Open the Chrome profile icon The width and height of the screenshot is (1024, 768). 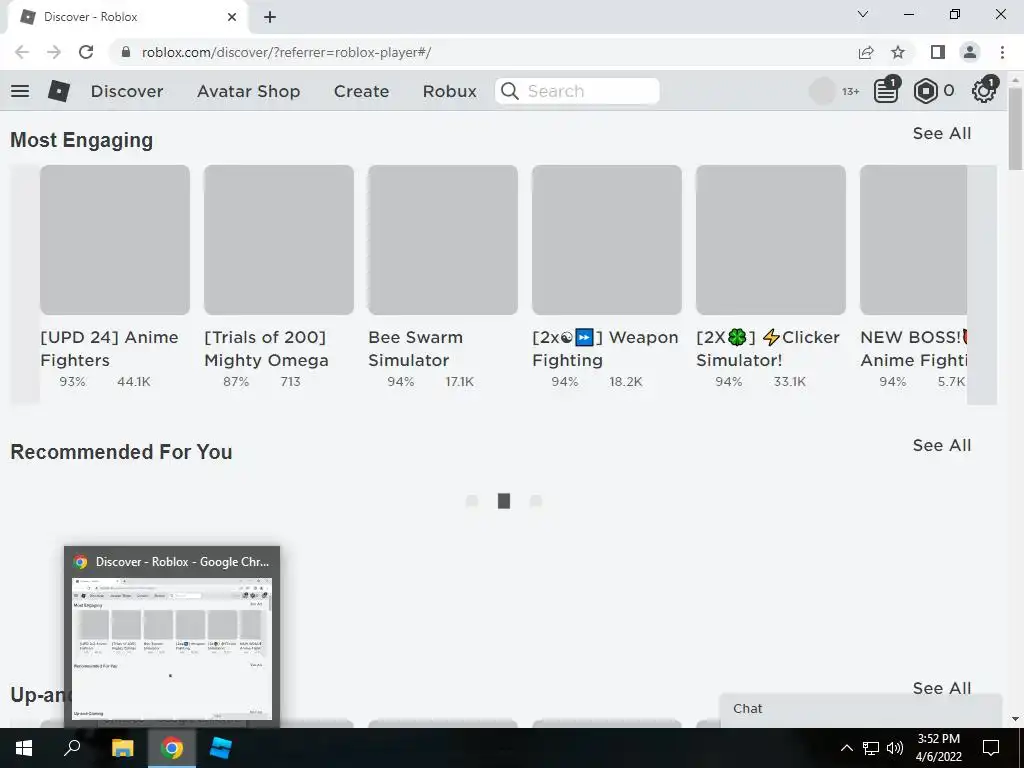tap(970, 52)
